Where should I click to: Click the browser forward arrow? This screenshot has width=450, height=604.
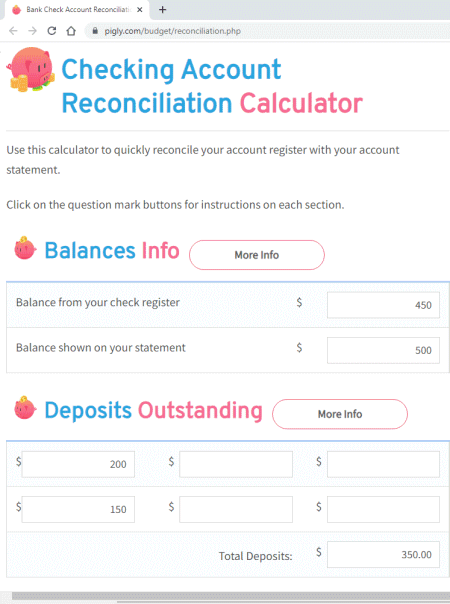[x=33, y=31]
